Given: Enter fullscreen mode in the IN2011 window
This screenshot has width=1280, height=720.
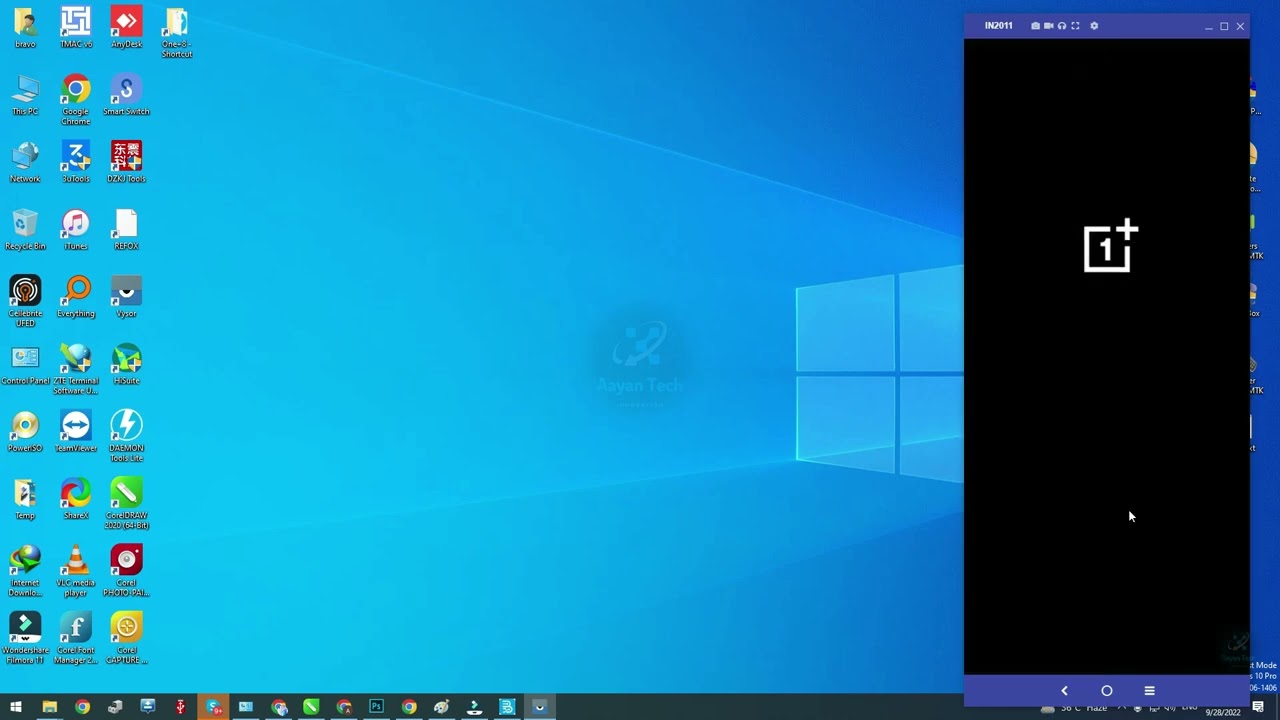Looking at the screenshot, I should click(1075, 26).
